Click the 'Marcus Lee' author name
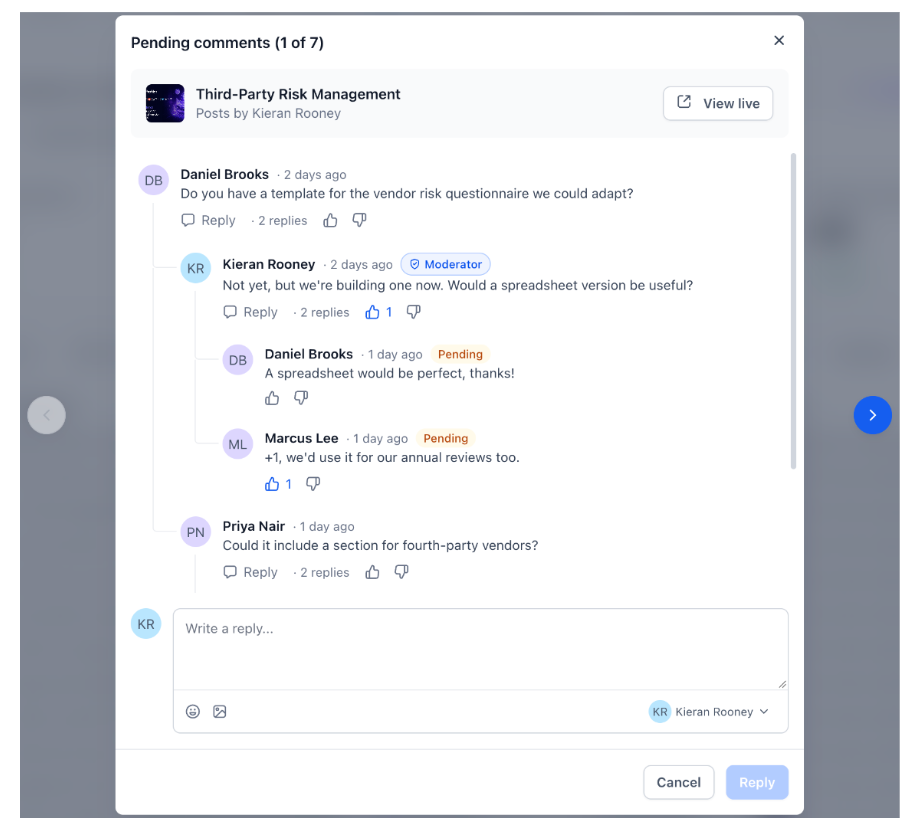The image size is (910, 832). tap(302, 439)
